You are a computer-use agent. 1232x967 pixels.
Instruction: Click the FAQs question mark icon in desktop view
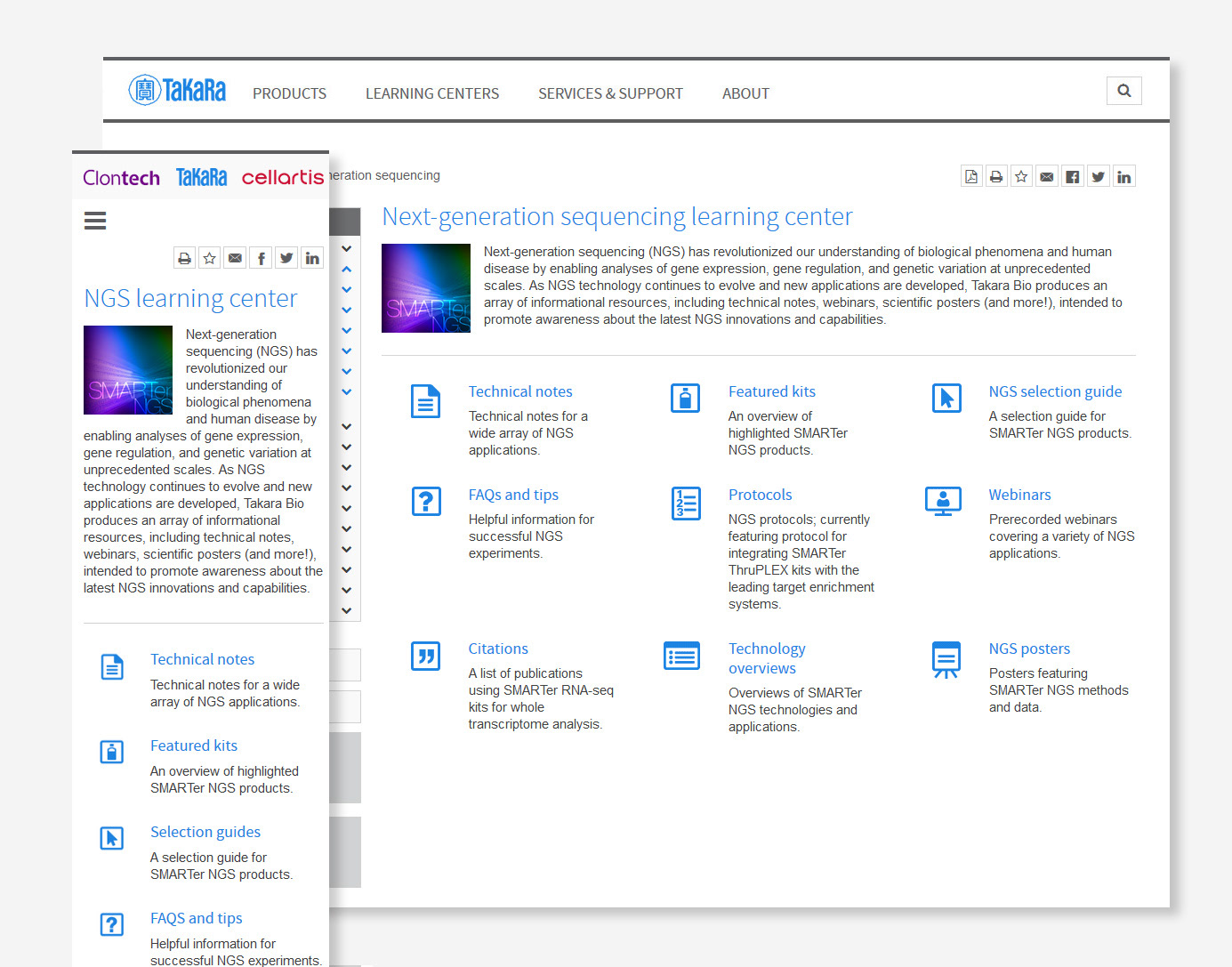point(426,502)
